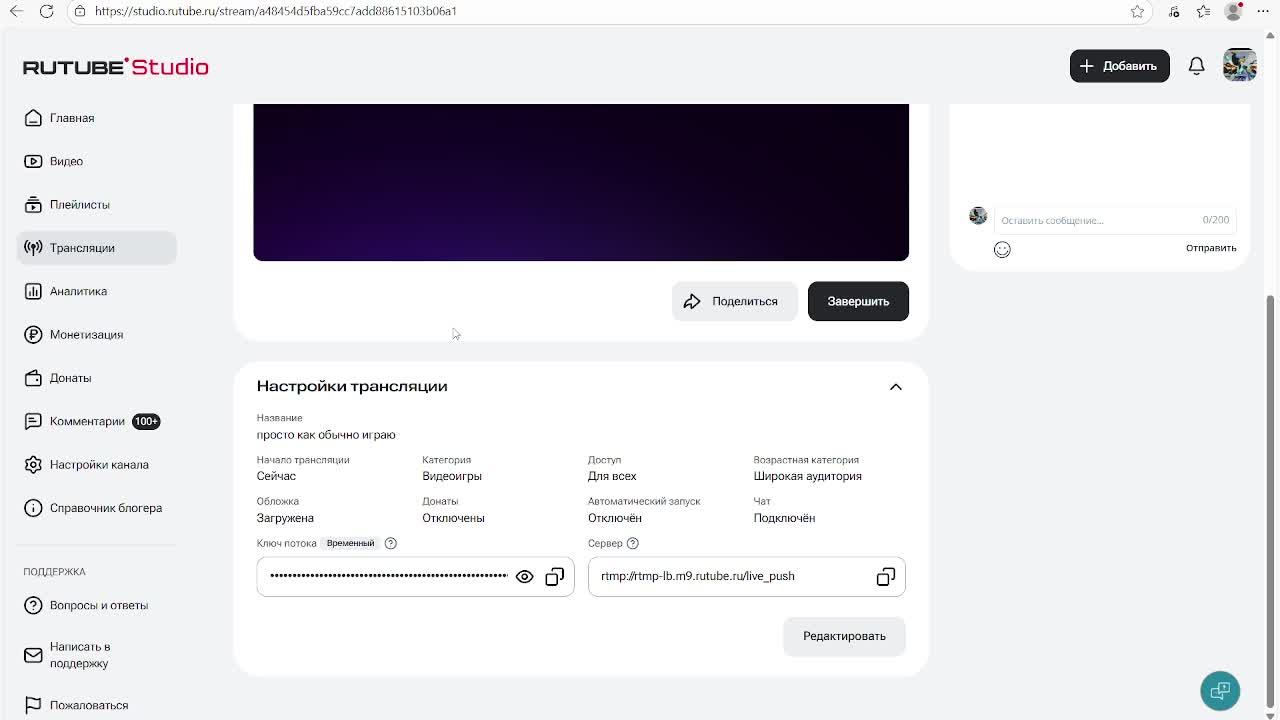
Task: Reveal the hidden stream key
Action: (x=524, y=577)
